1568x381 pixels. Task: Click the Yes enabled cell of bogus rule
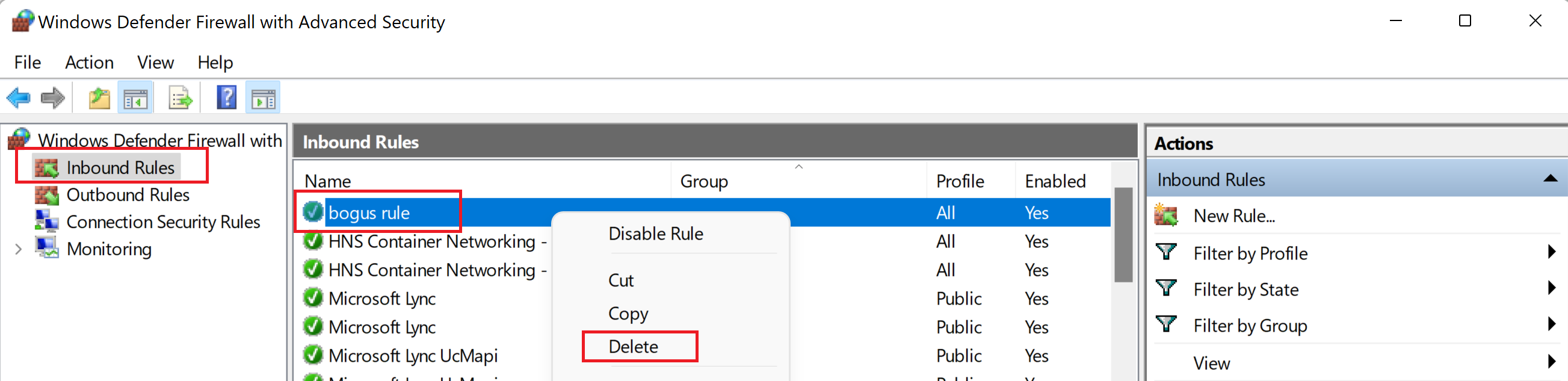1036,212
